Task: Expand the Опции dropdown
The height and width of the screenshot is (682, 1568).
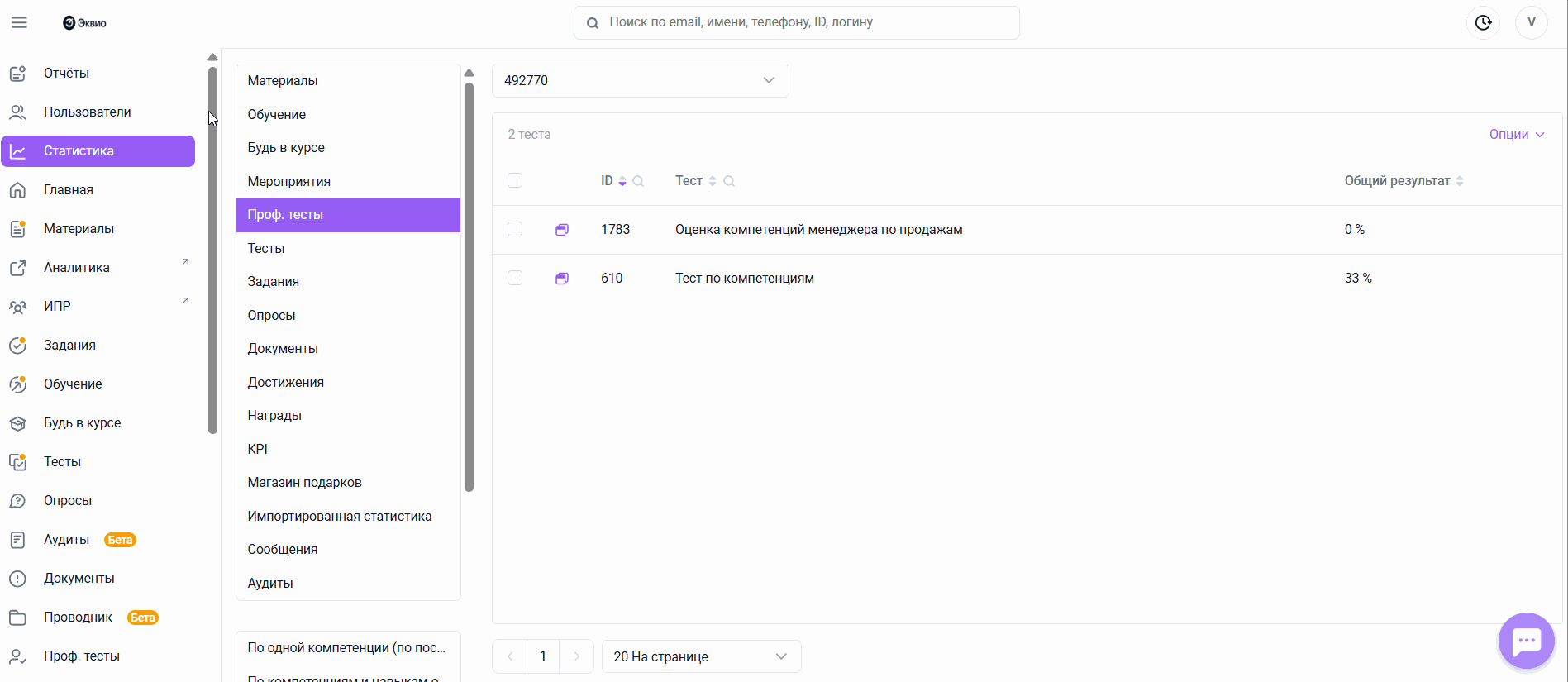Action: [1516, 134]
